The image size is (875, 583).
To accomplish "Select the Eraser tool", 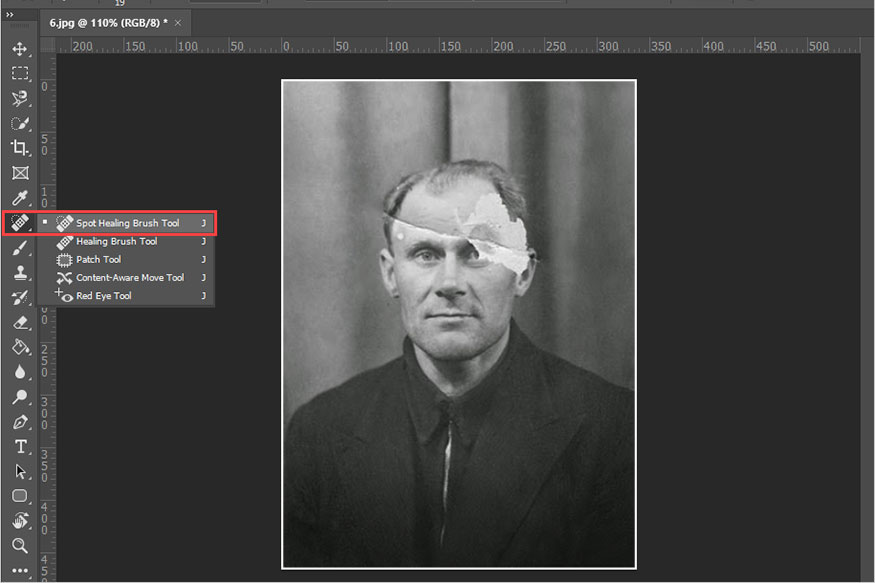I will point(19,322).
